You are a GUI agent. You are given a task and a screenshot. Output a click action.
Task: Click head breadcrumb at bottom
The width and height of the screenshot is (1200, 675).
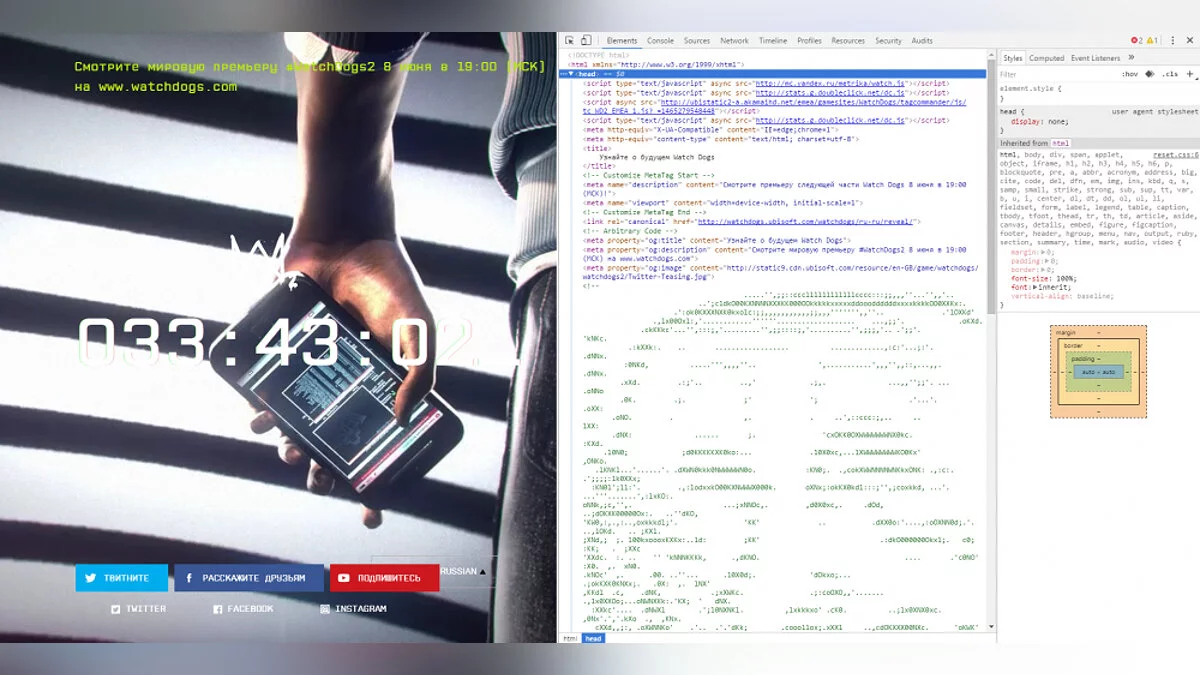click(x=593, y=638)
